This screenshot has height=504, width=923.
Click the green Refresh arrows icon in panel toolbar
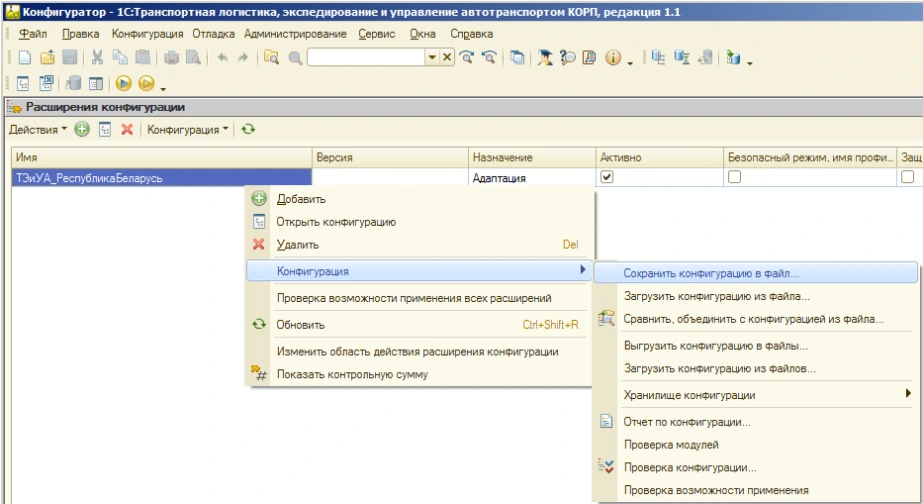tap(248, 130)
